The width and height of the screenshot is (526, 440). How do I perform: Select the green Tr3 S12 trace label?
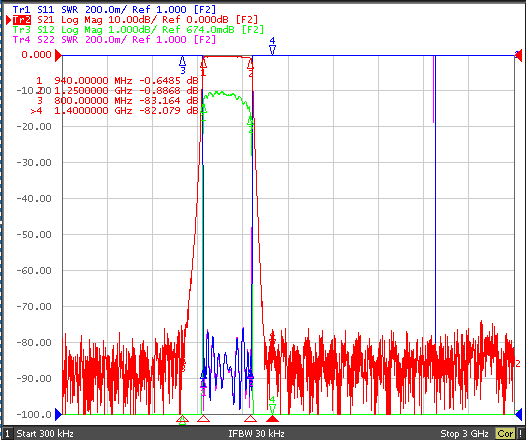click(x=138, y=30)
